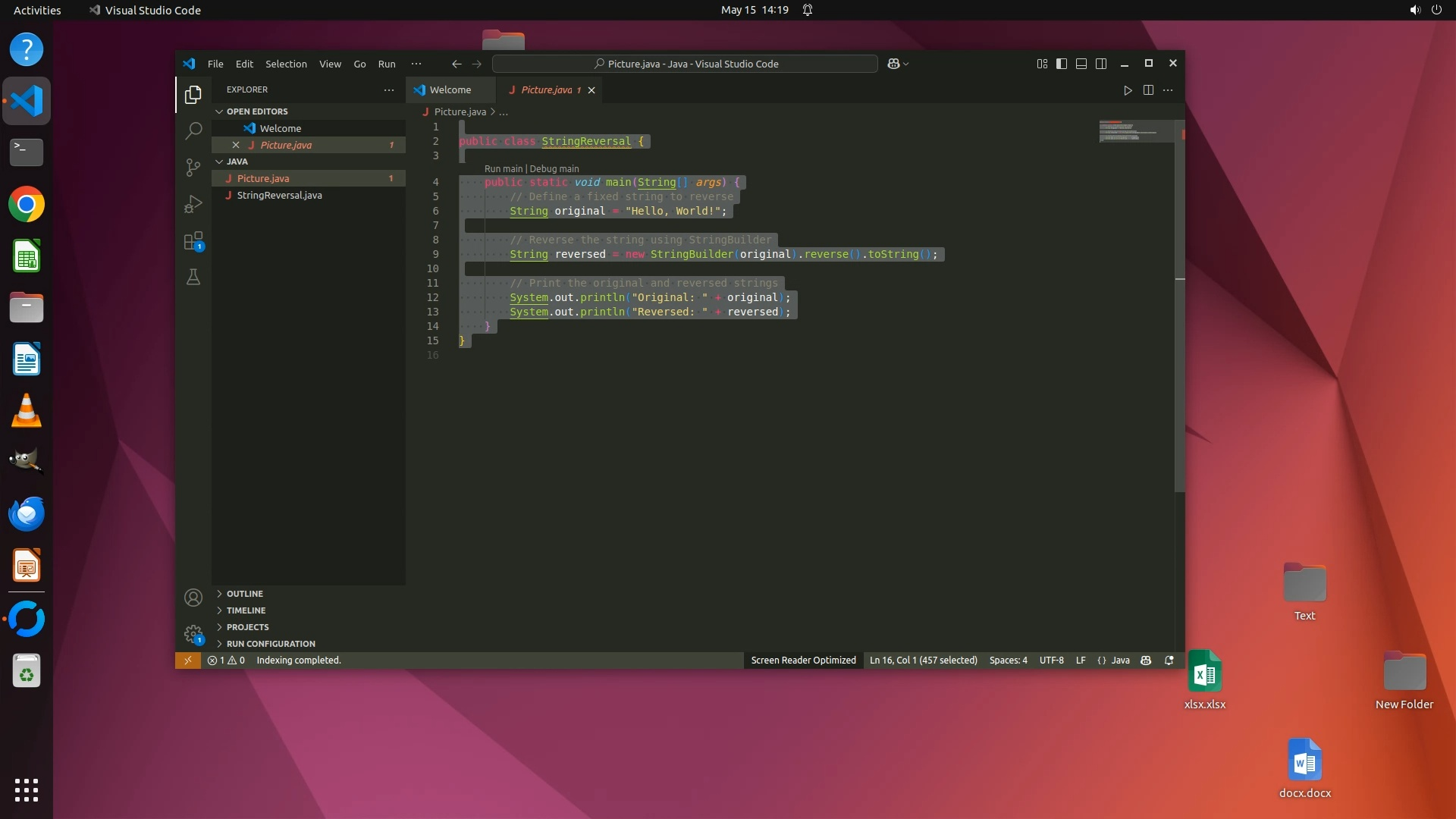Click the Run main code lens link
1456x819 pixels.
tap(504, 169)
